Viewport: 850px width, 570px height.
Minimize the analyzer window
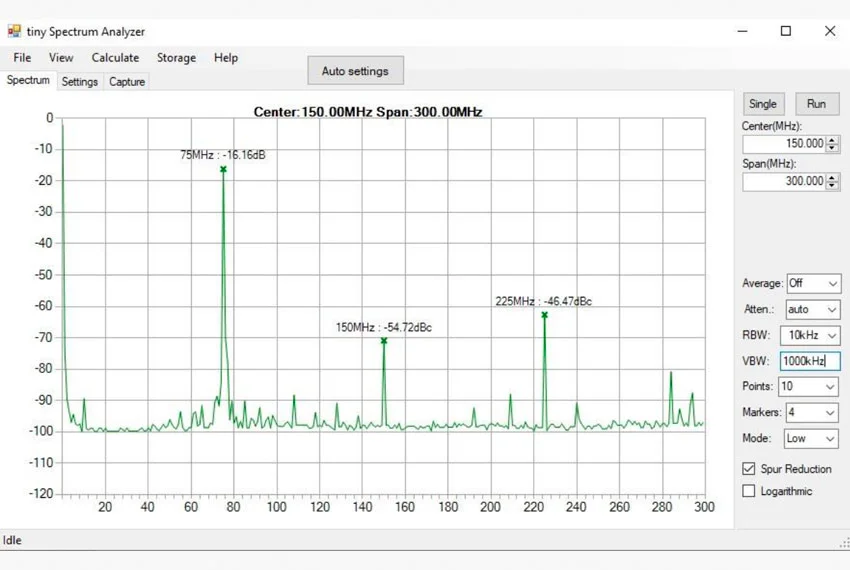(x=742, y=31)
